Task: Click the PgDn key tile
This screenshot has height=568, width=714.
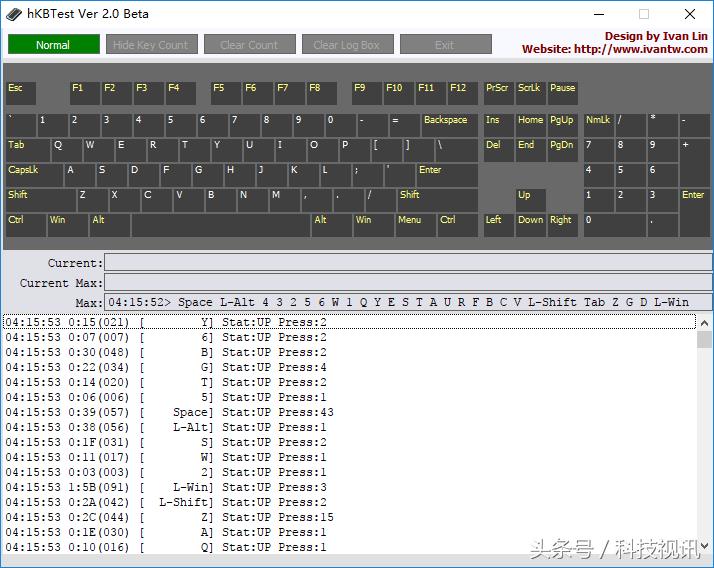Action: 563,150
